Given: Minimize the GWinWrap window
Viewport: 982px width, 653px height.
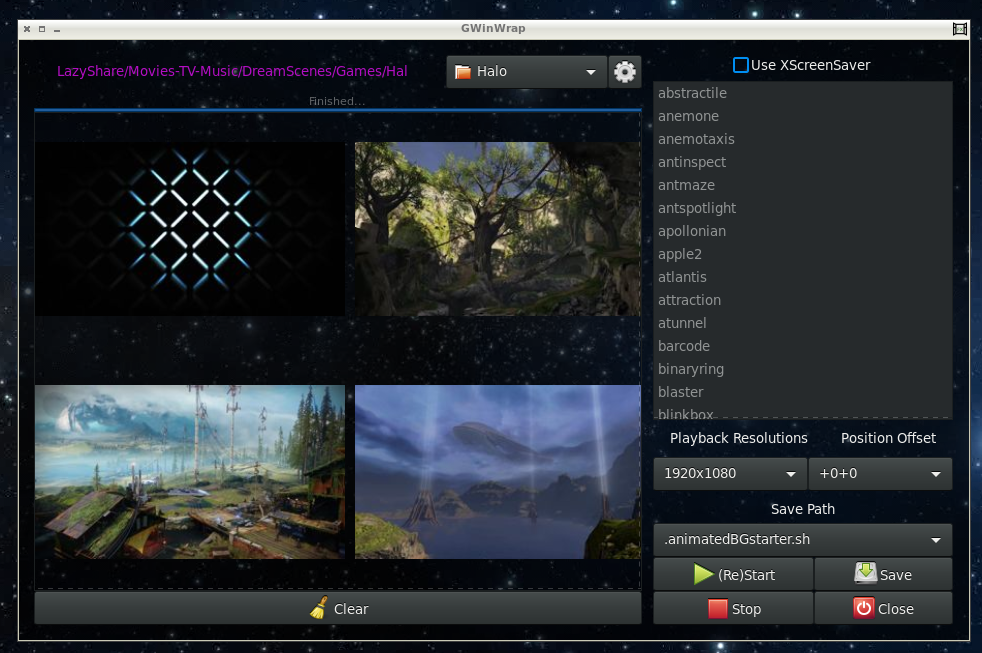Looking at the screenshot, I should (x=57, y=29).
